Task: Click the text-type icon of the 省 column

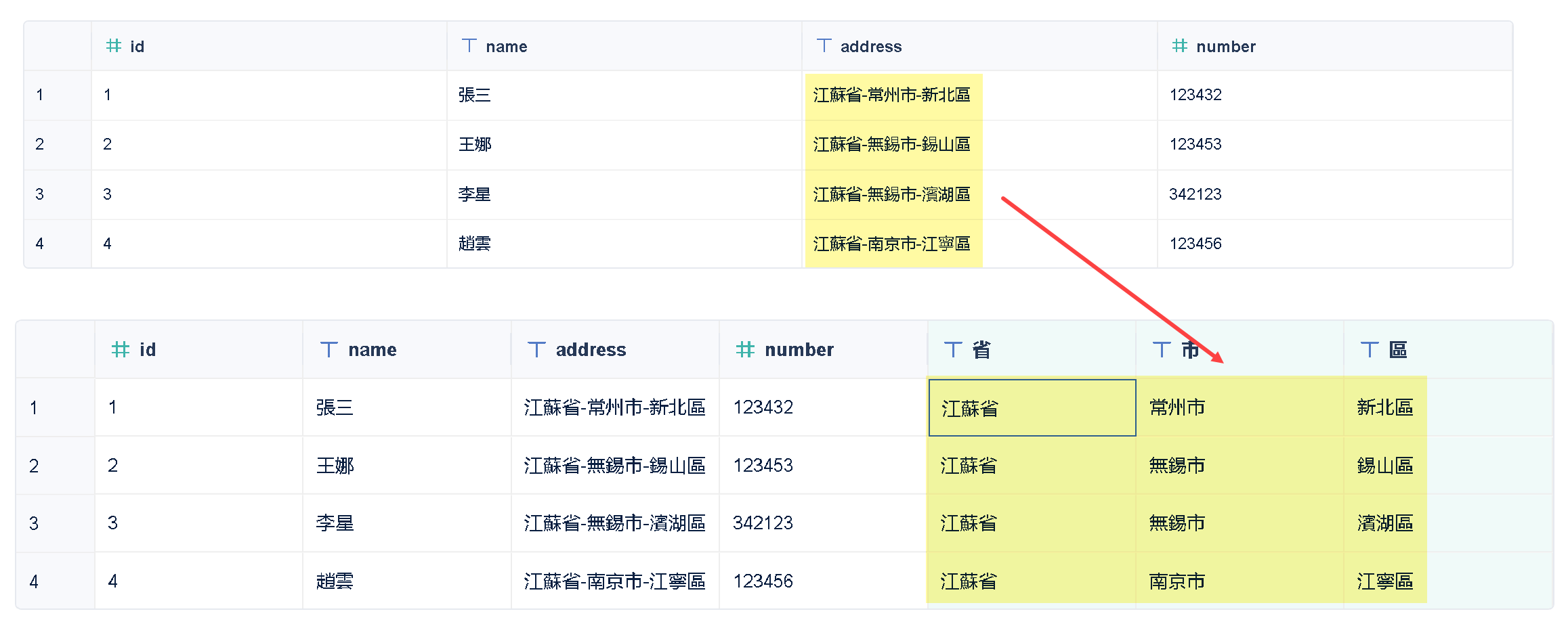Action: [952, 350]
